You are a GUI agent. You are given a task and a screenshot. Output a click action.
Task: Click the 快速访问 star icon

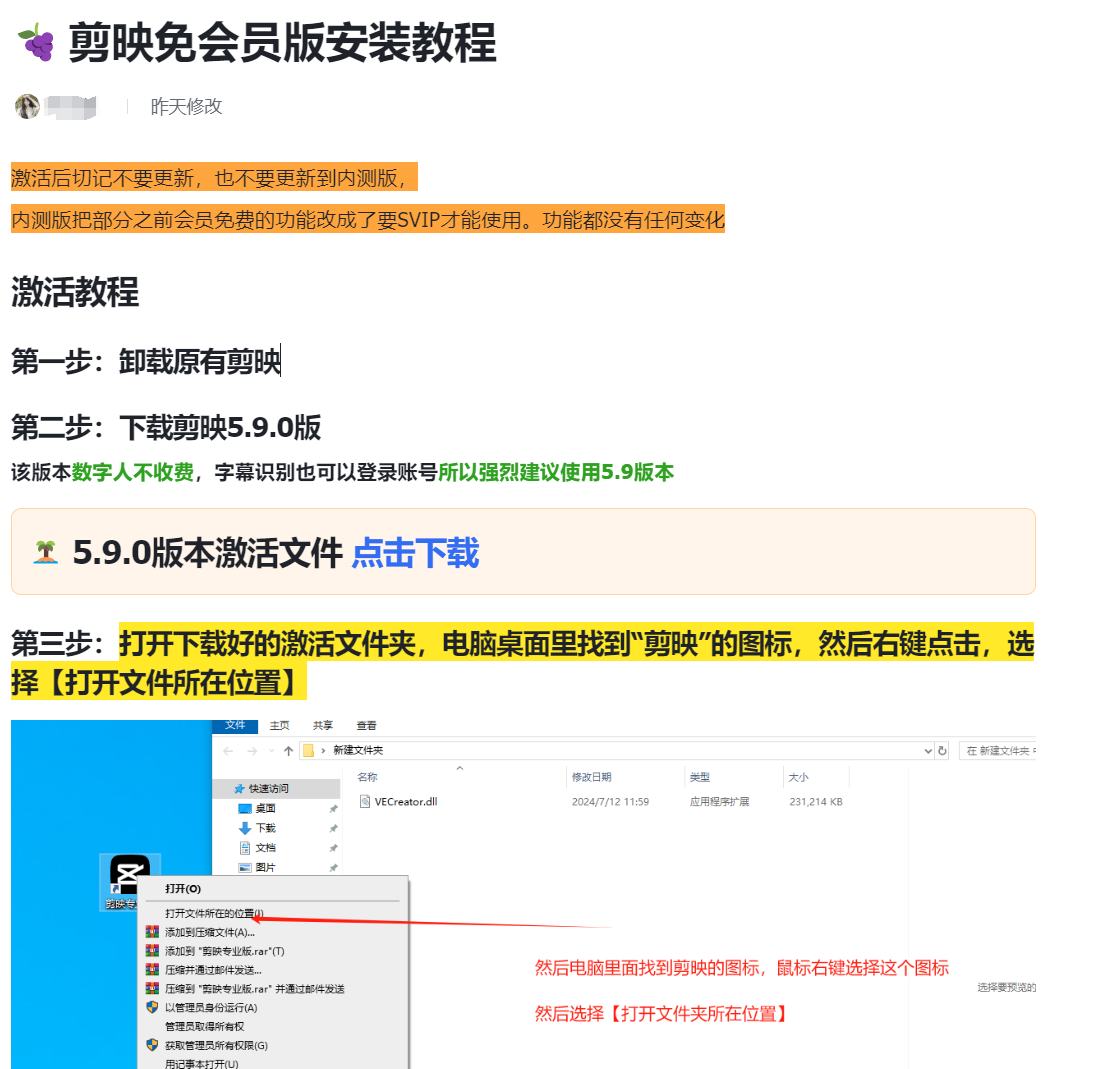point(240,789)
